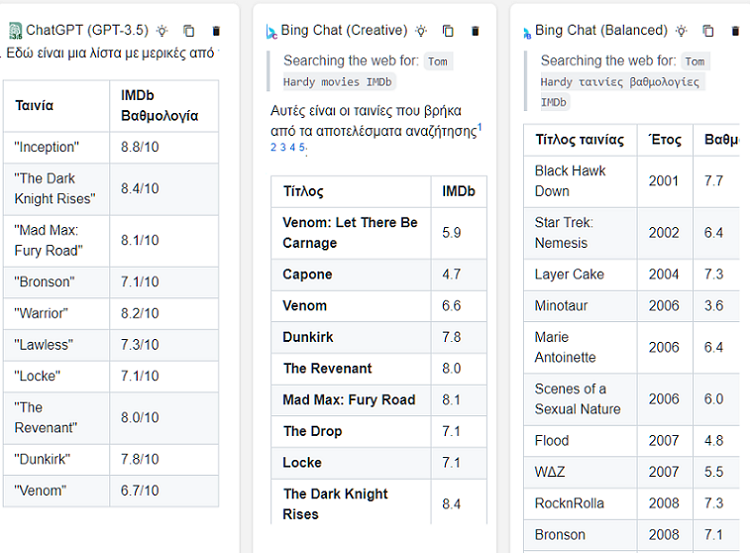Select "The Dark Knight Rises" in ChatGPT table
Screen dimensions: 750x553
[56, 189]
